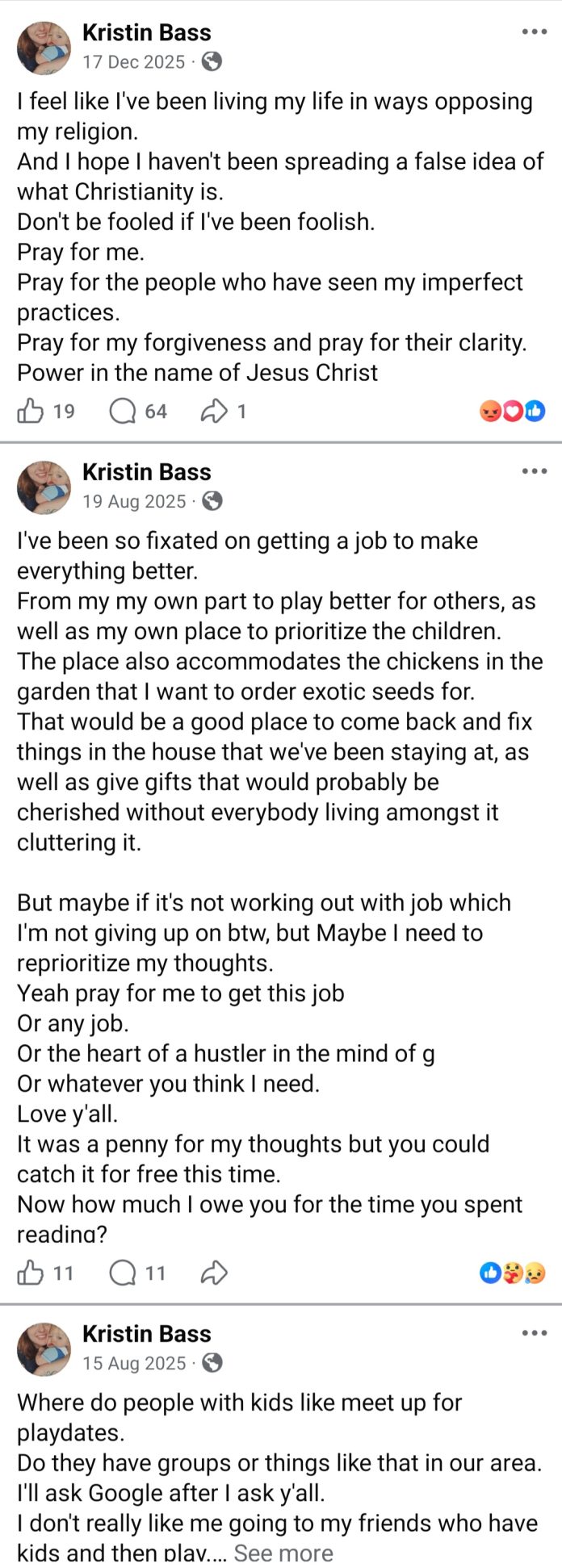562x1568 pixels.
Task: Open Kristin Bass profile from 15 Aug post
Action: point(146,1334)
